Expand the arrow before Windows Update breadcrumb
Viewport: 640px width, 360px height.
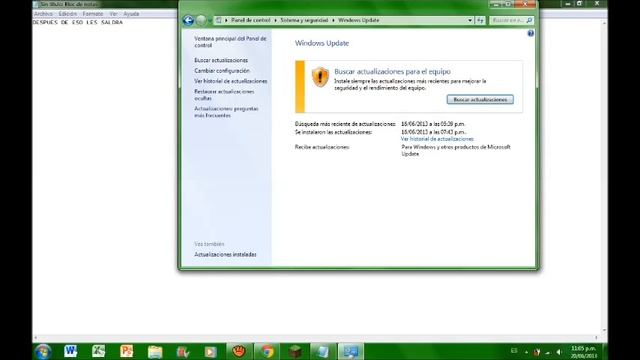(x=333, y=20)
